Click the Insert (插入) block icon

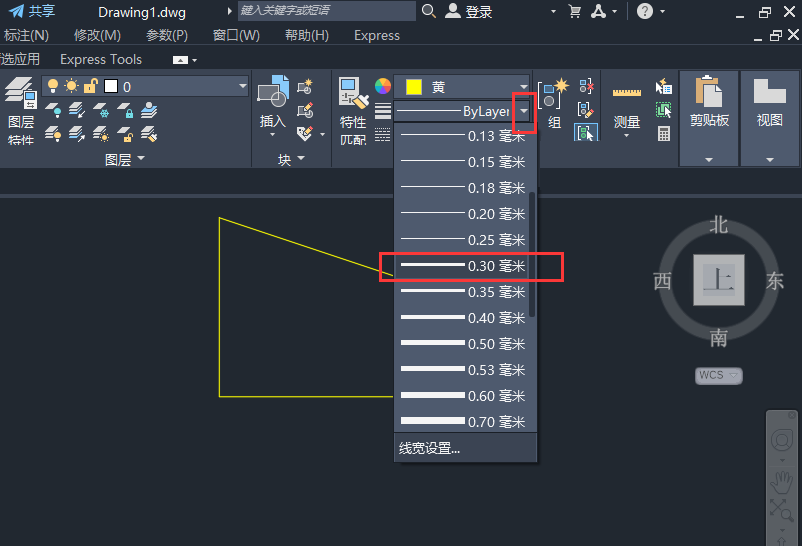(273, 91)
